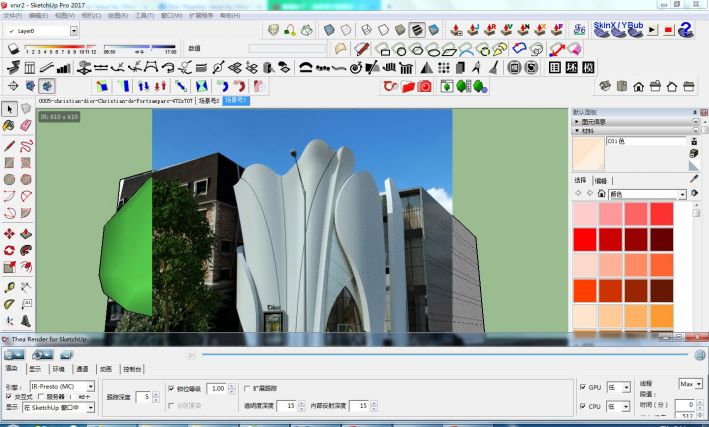Click the home view house icon
Image resolution: width=709 pixels, height=427 pixels.
coord(638,86)
